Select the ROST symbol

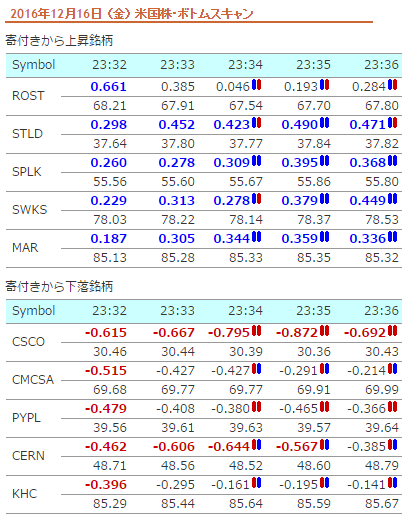28,96
